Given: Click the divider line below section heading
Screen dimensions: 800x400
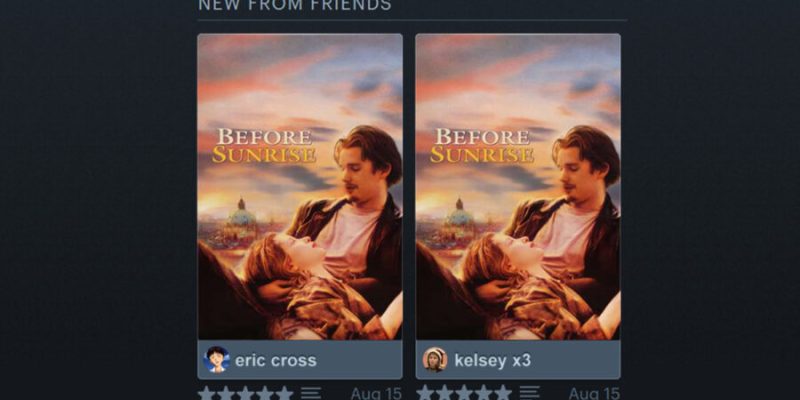Looking at the screenshot, I should 412,20.
